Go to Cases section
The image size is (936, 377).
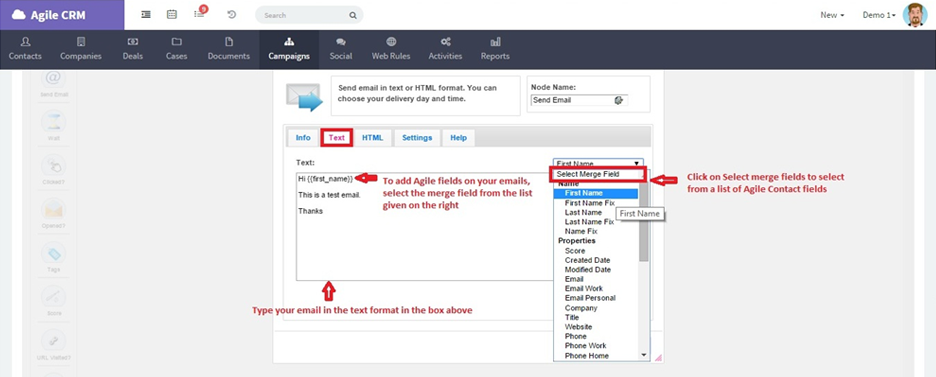(x=177, y=50)
